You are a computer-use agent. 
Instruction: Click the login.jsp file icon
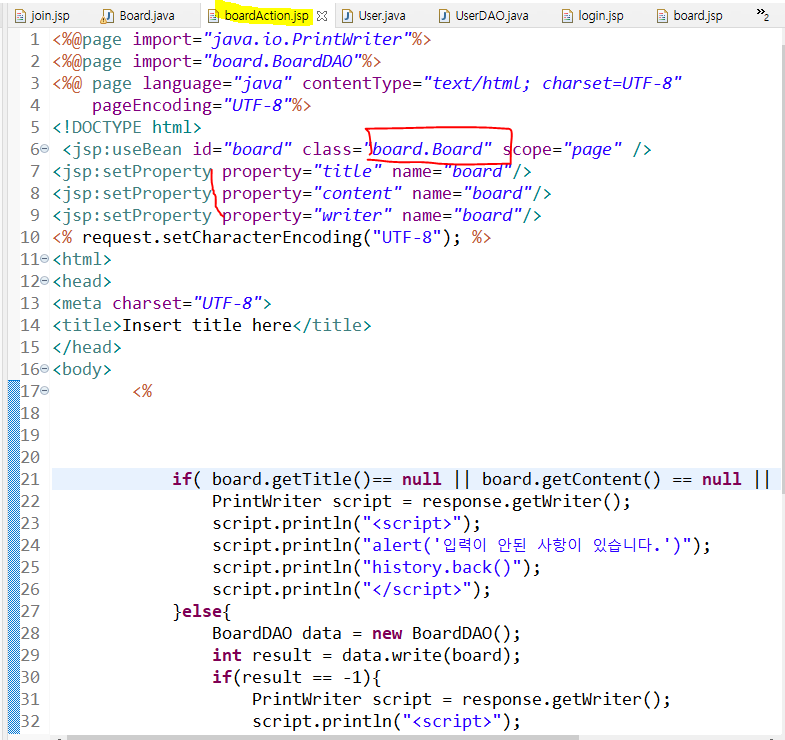click(567, 17)
